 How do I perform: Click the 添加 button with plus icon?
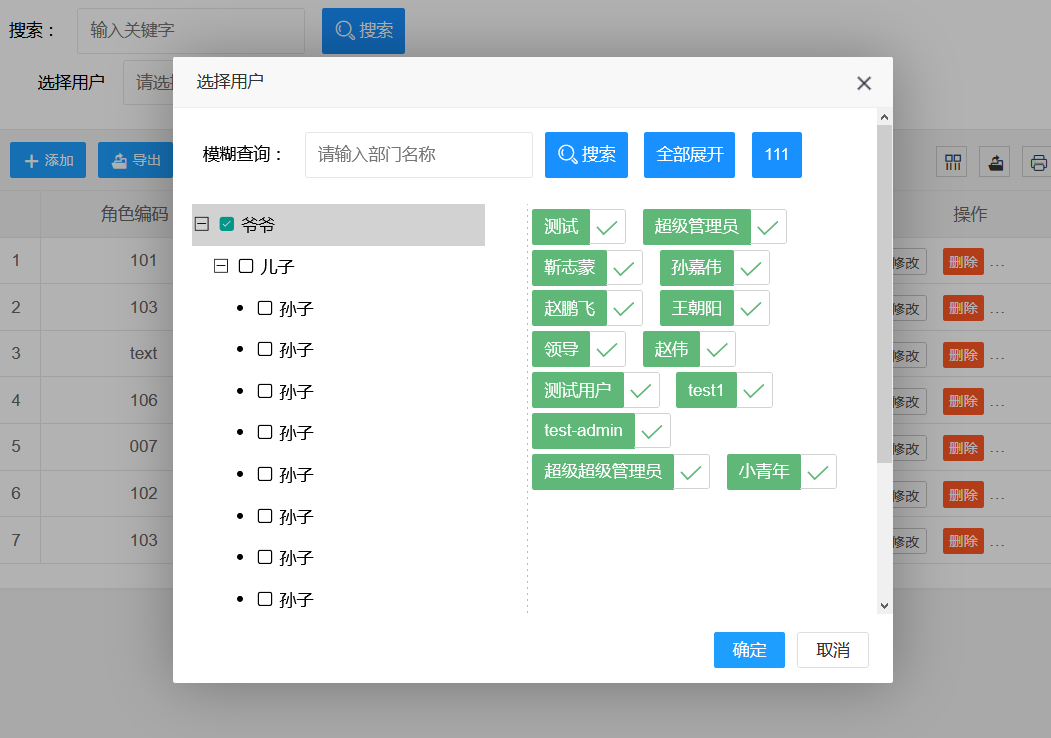pos(47,159)
